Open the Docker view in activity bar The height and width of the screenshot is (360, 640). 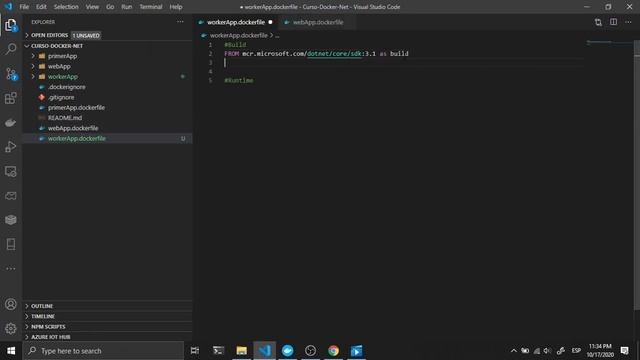[x=11, y=122]
